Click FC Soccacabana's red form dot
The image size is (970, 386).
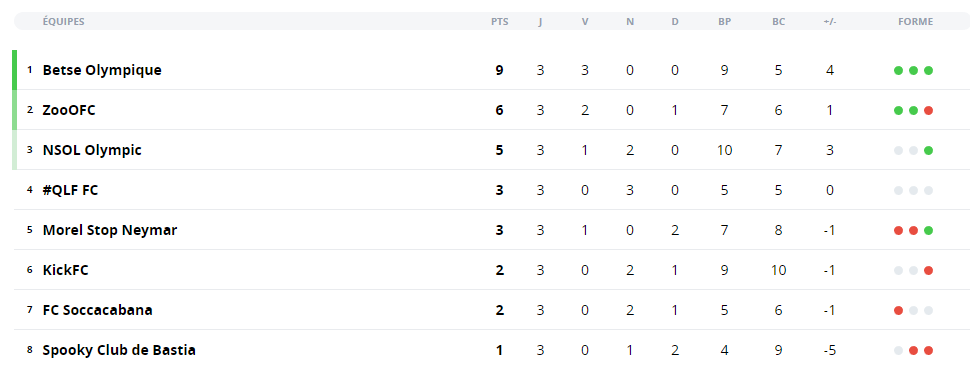click(898, 311)
